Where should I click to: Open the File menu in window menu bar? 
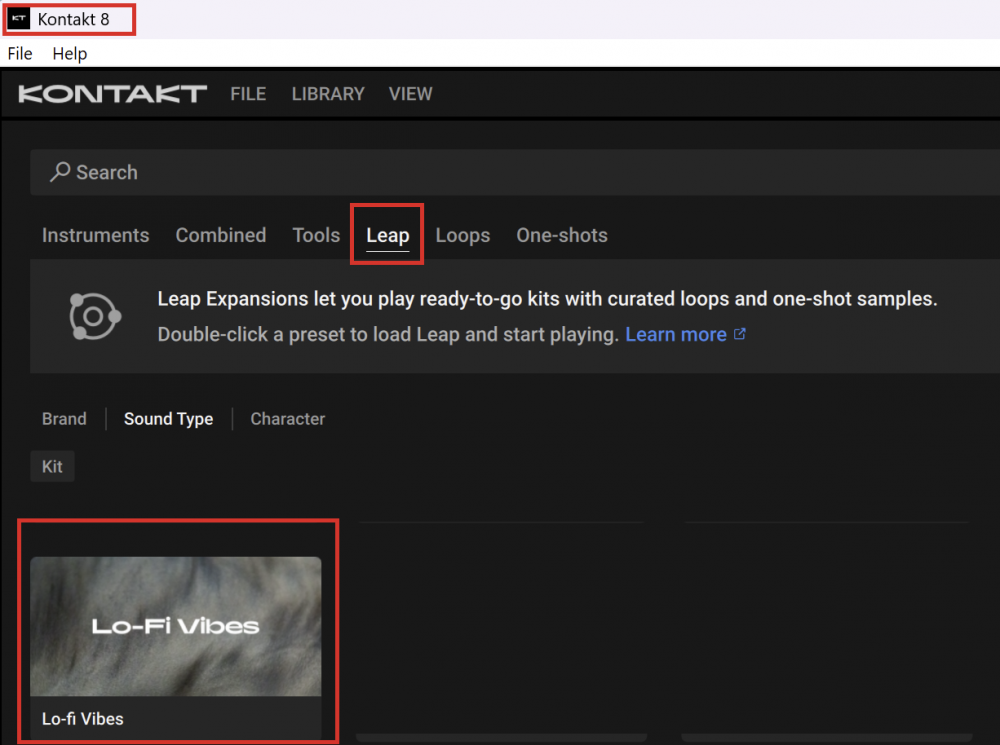20,54
